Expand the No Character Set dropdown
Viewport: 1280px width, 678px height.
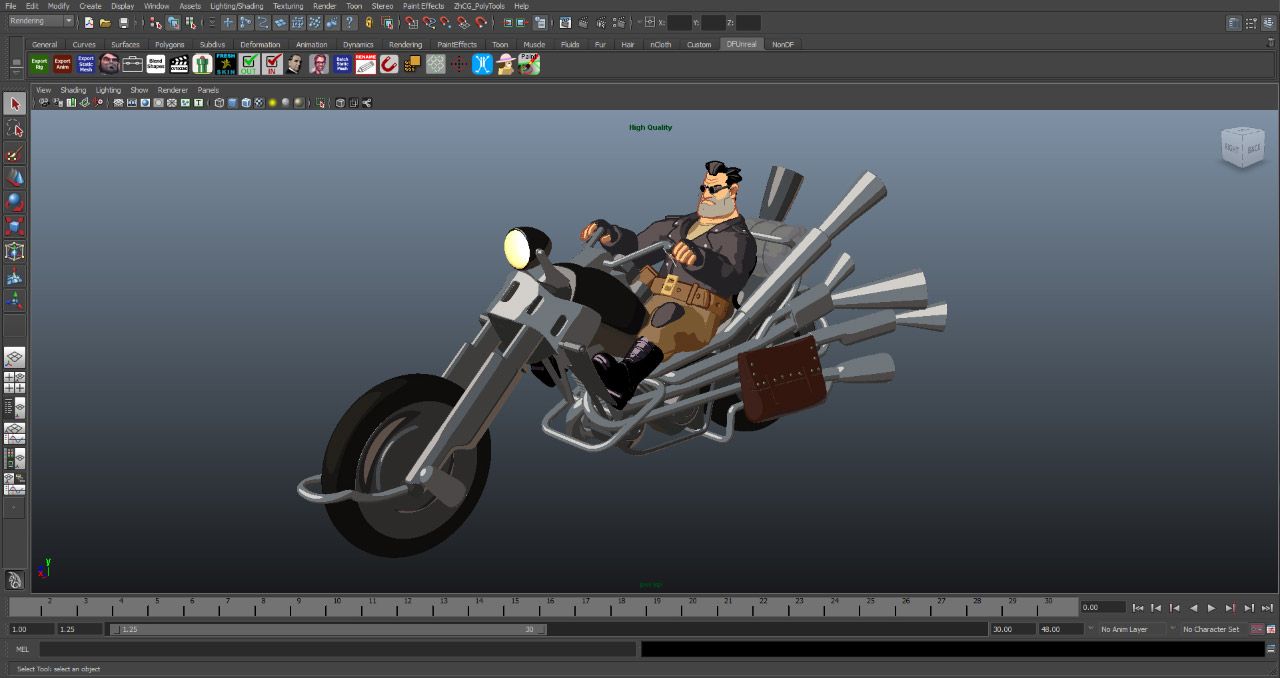click(x=1211, y=629)
